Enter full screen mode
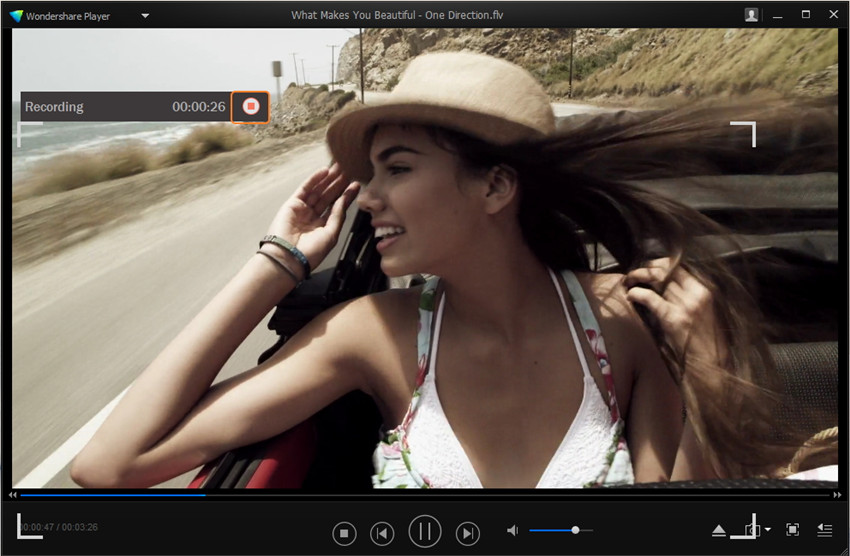 pos(792,529)
